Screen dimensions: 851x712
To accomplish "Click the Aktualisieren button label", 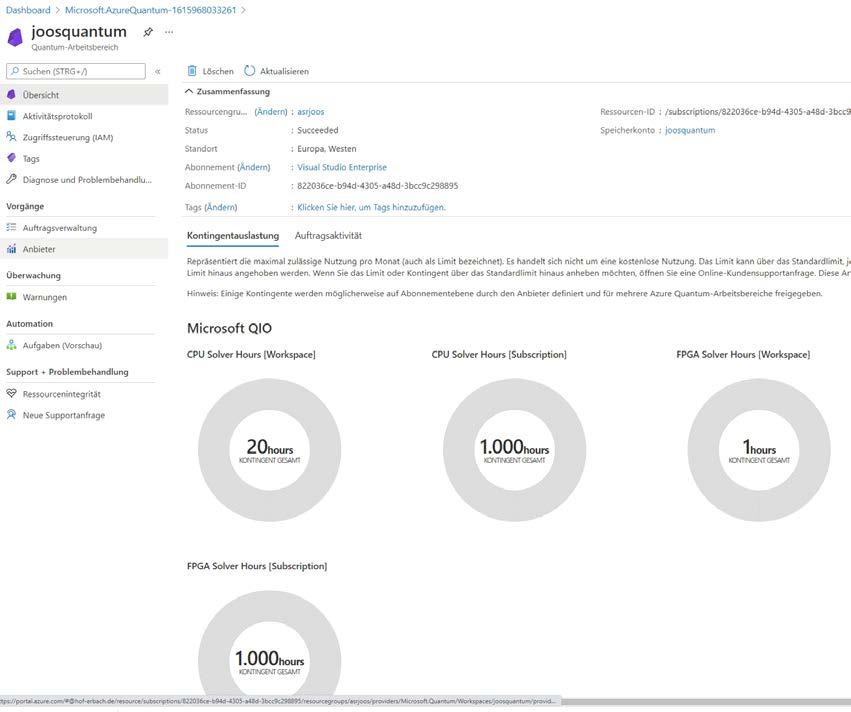I will (284, 71).
